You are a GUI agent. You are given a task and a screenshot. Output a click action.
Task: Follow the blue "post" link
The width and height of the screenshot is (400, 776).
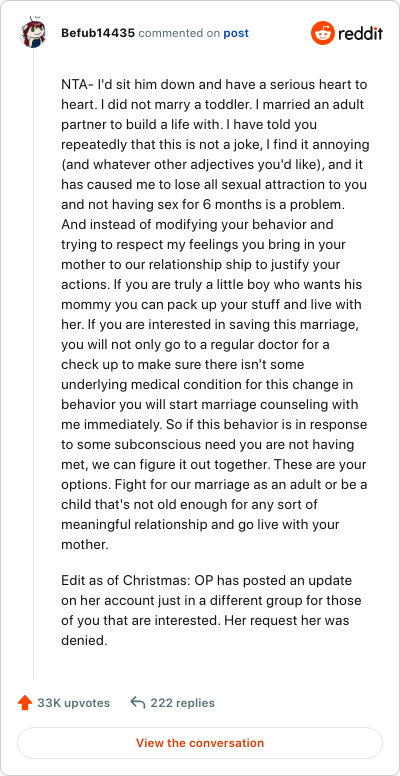[x=236, y=34]
